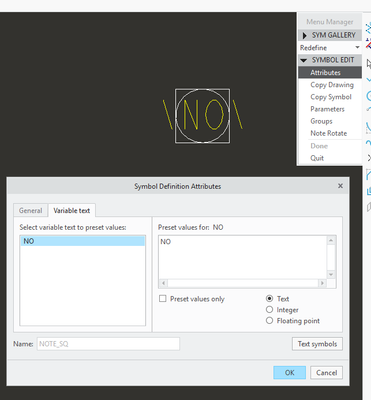Confirm with the OK button

click(x=289, y=372)
